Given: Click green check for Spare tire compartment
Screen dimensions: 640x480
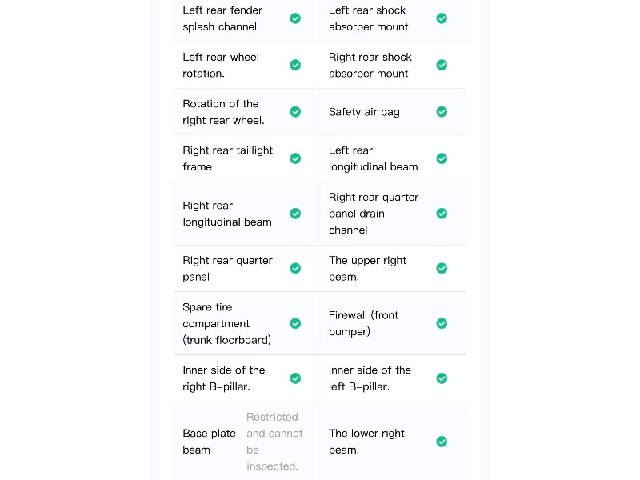Looking at the screenshot, I should point(295,323).
